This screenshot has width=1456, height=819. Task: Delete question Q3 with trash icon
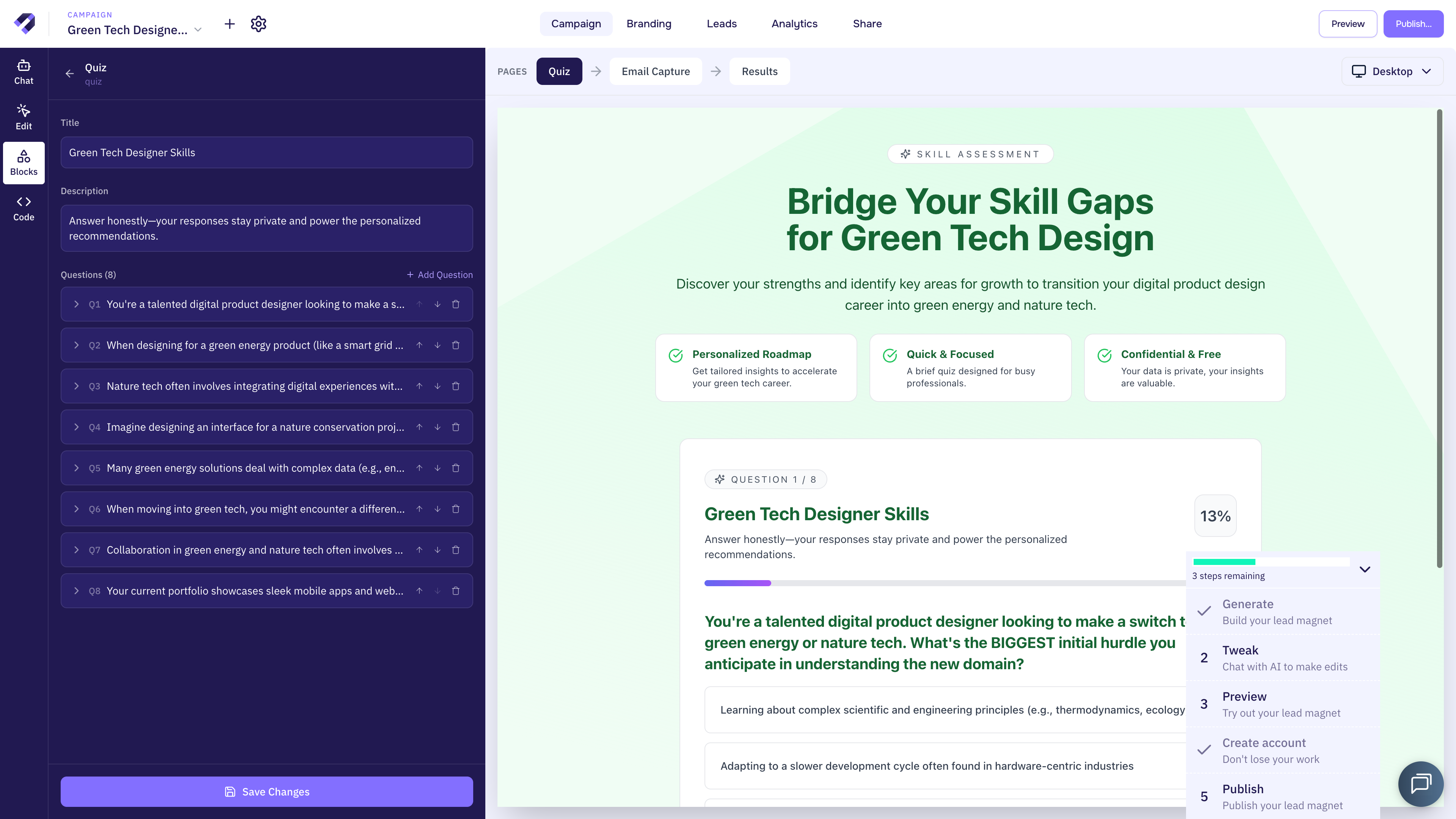[x=455, y=386]
